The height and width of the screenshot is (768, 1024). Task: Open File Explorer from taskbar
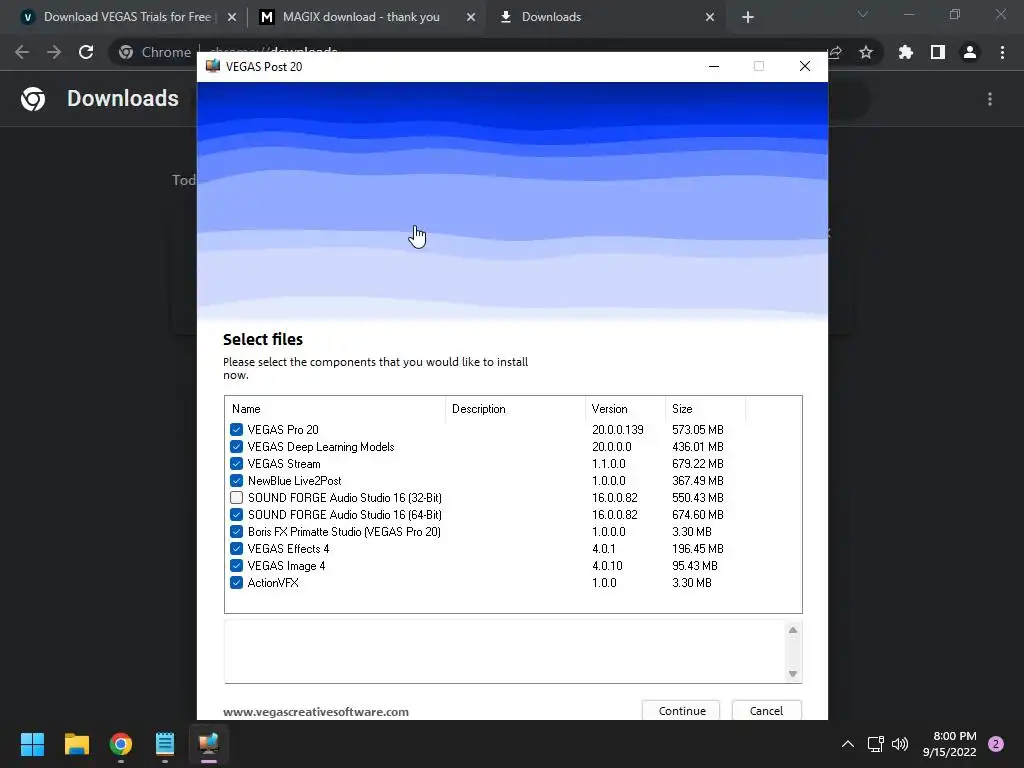tap(76, 744)
